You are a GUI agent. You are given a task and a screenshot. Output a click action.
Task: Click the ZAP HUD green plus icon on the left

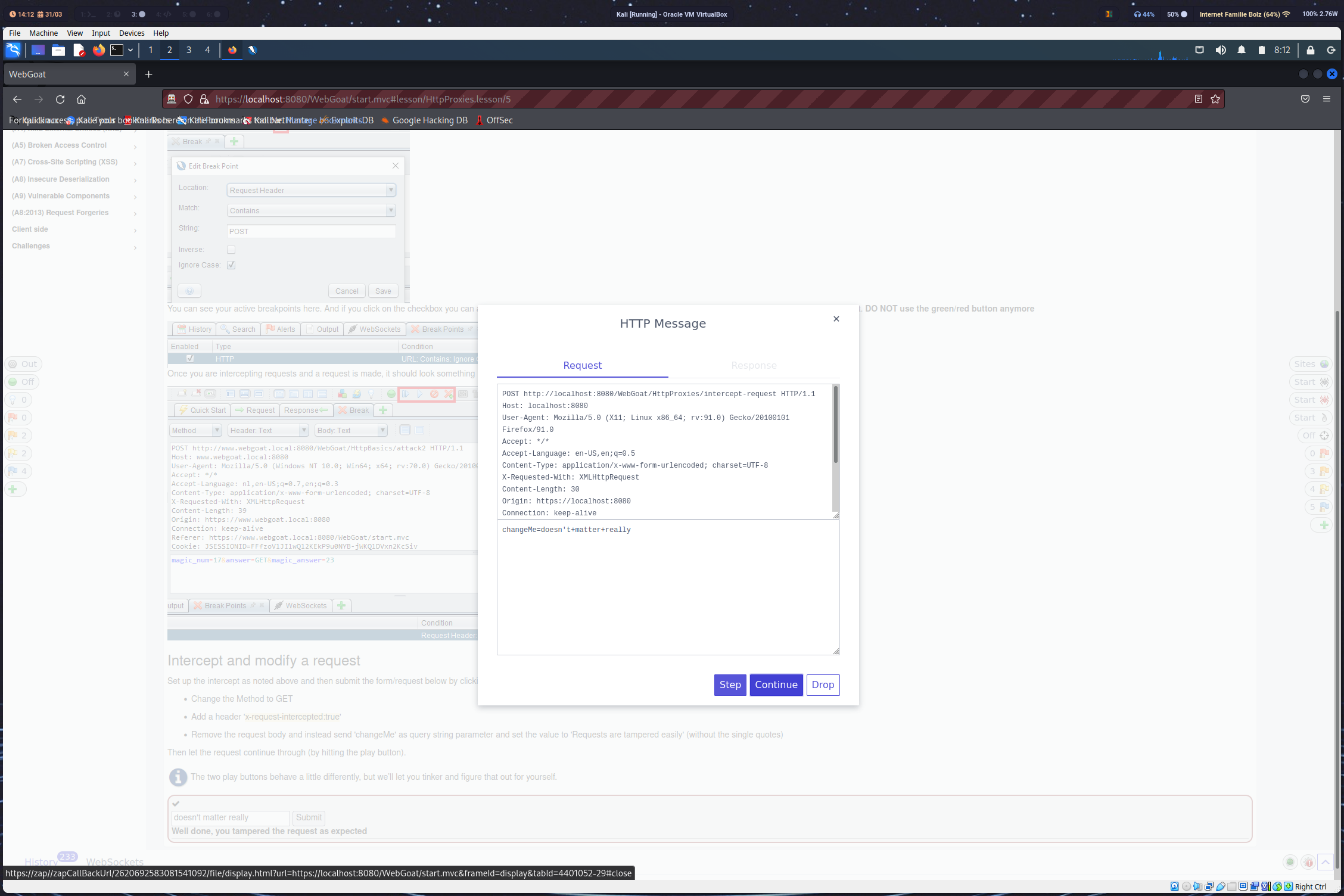(14, 489)
